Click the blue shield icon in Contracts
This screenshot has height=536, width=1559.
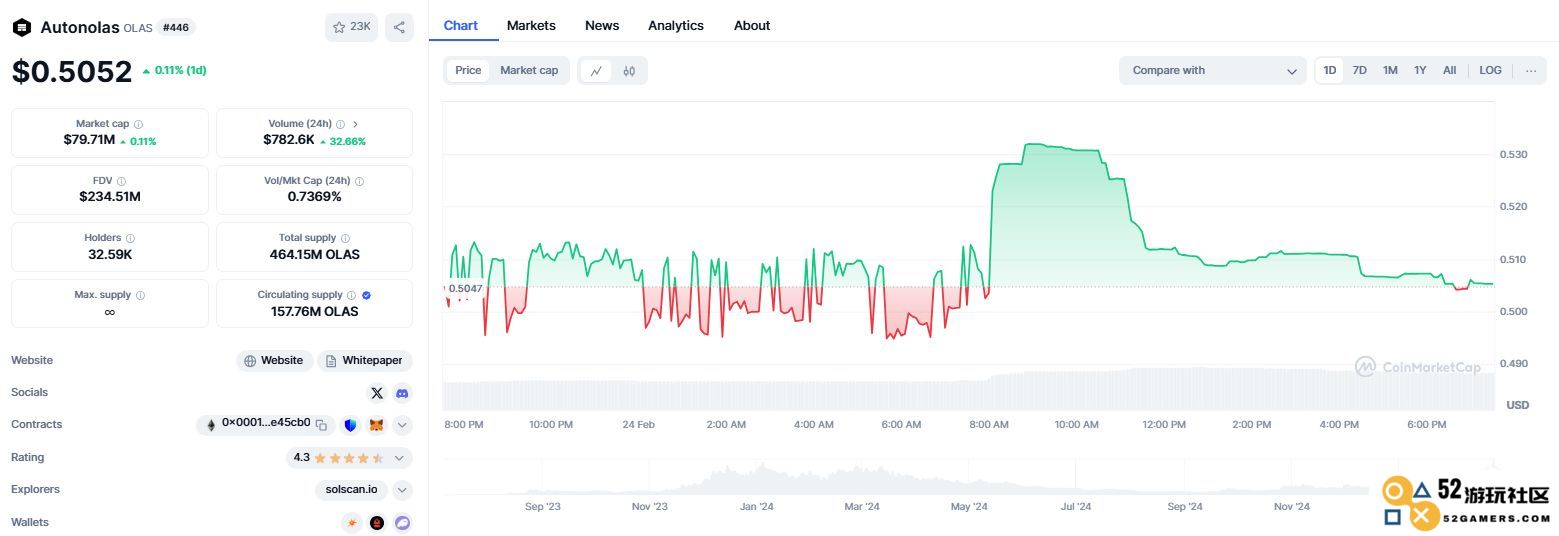click(350, 425)
